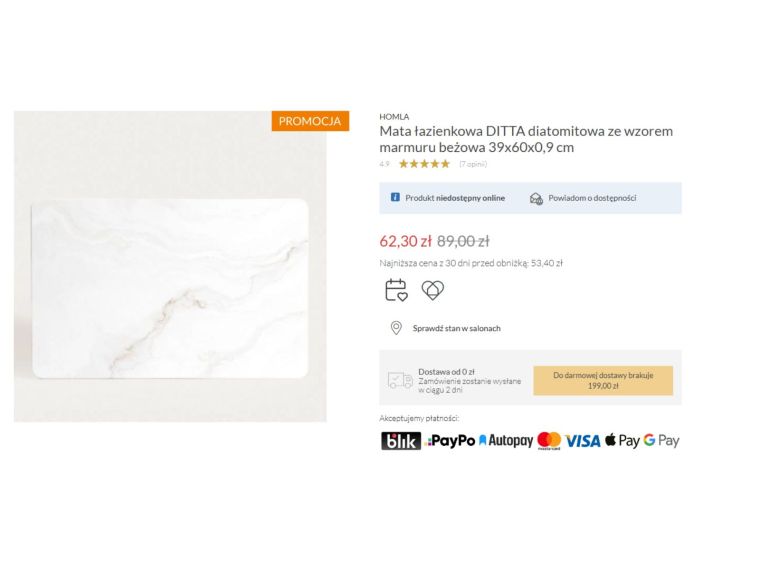Click the yellow free delivery info box
This screenshot has width=760, height=570.
[x=603, y=380]
